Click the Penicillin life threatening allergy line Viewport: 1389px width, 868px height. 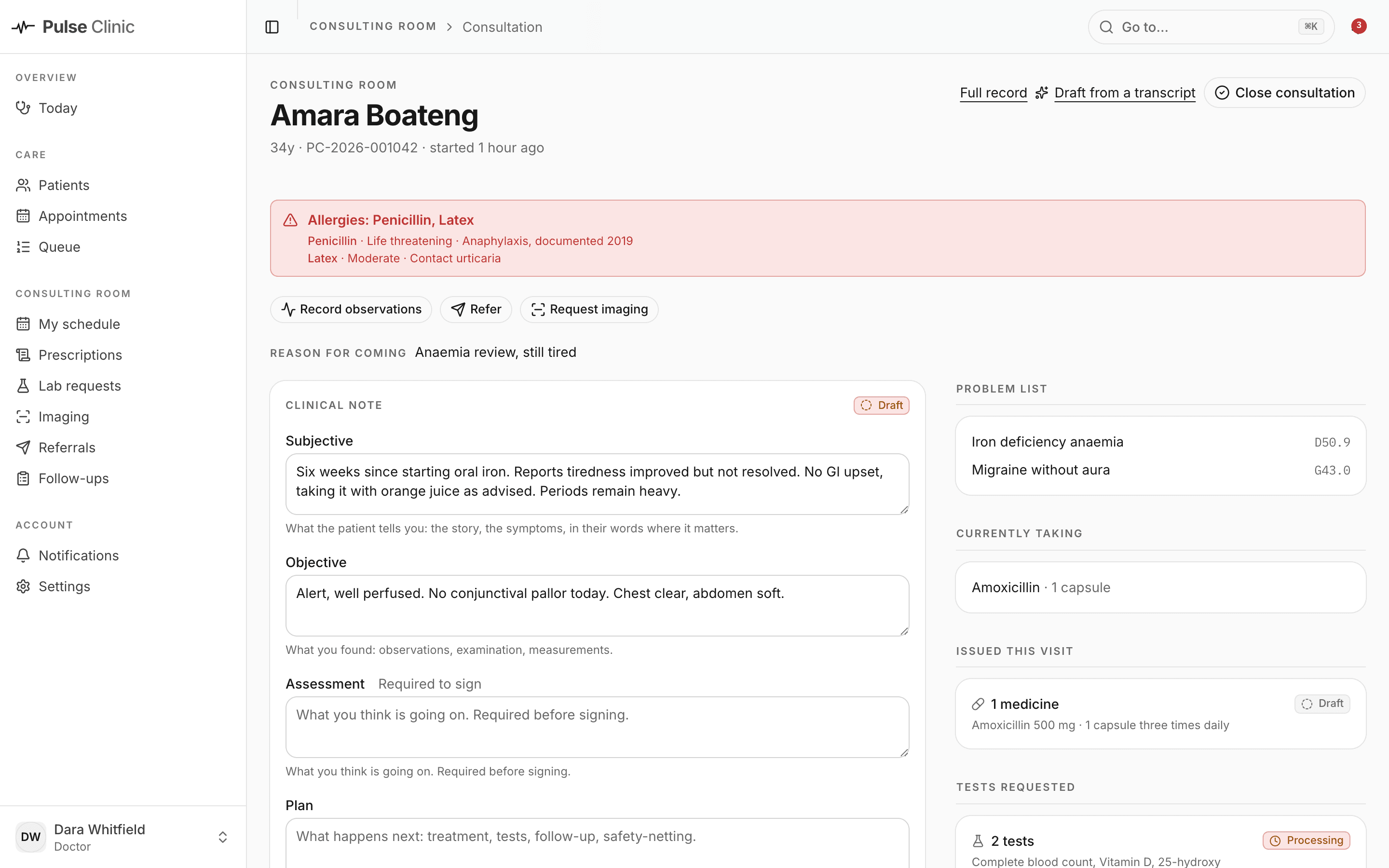[x=470, y=241]
